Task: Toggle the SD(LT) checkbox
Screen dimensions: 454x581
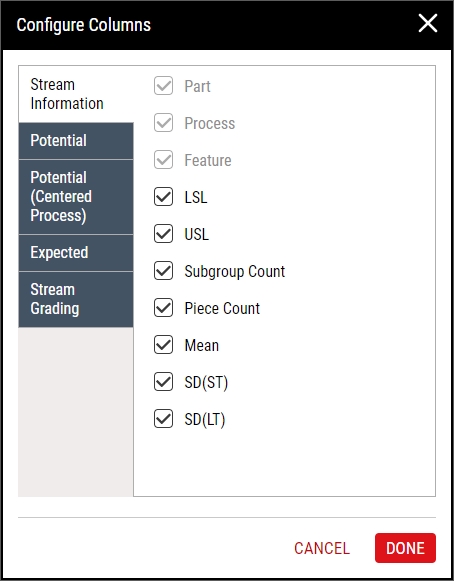Action: click(163, 419)
